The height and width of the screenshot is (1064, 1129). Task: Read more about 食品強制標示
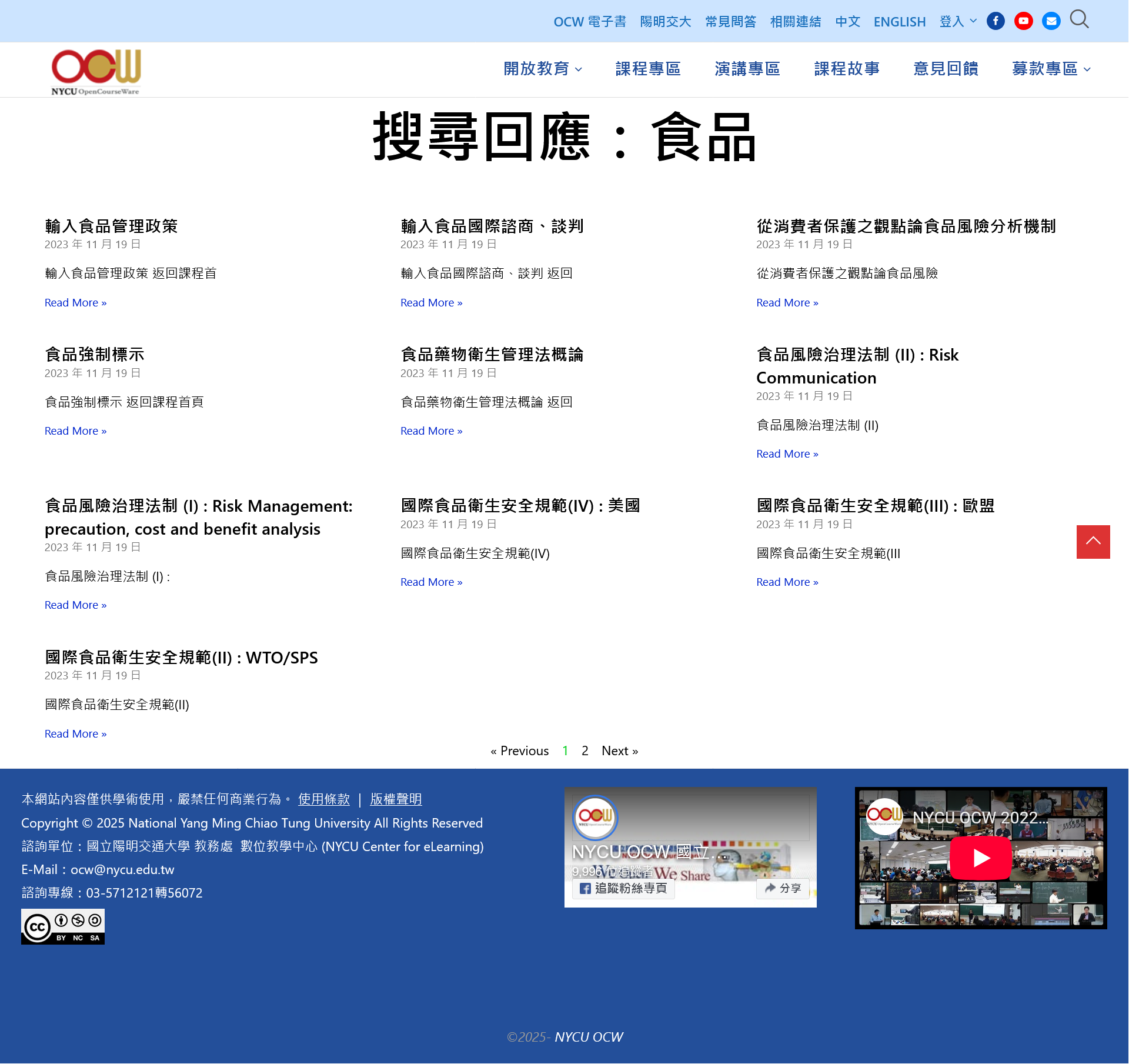click(75, 431)
